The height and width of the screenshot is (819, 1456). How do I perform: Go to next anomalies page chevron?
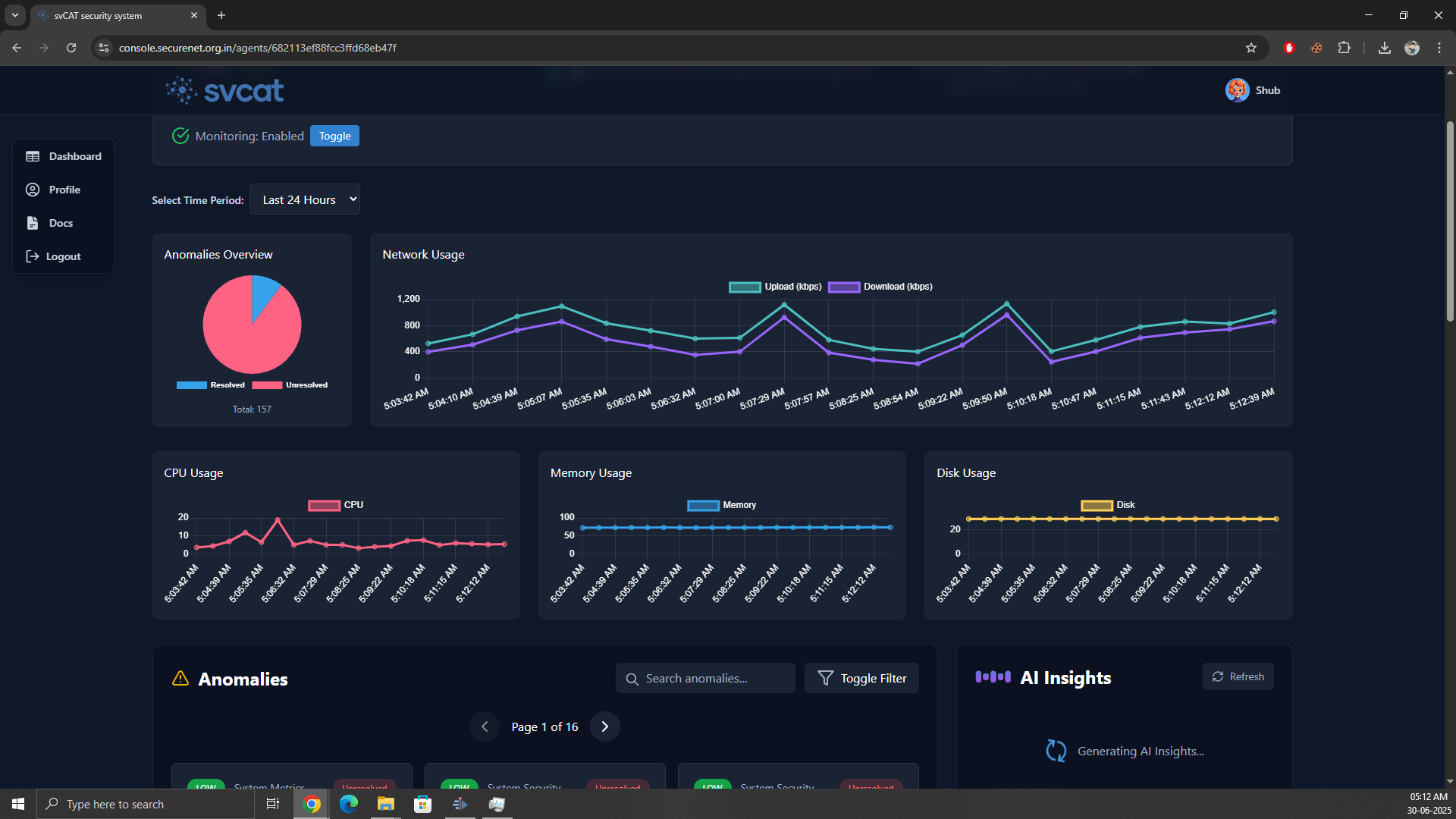pos(604,726)
